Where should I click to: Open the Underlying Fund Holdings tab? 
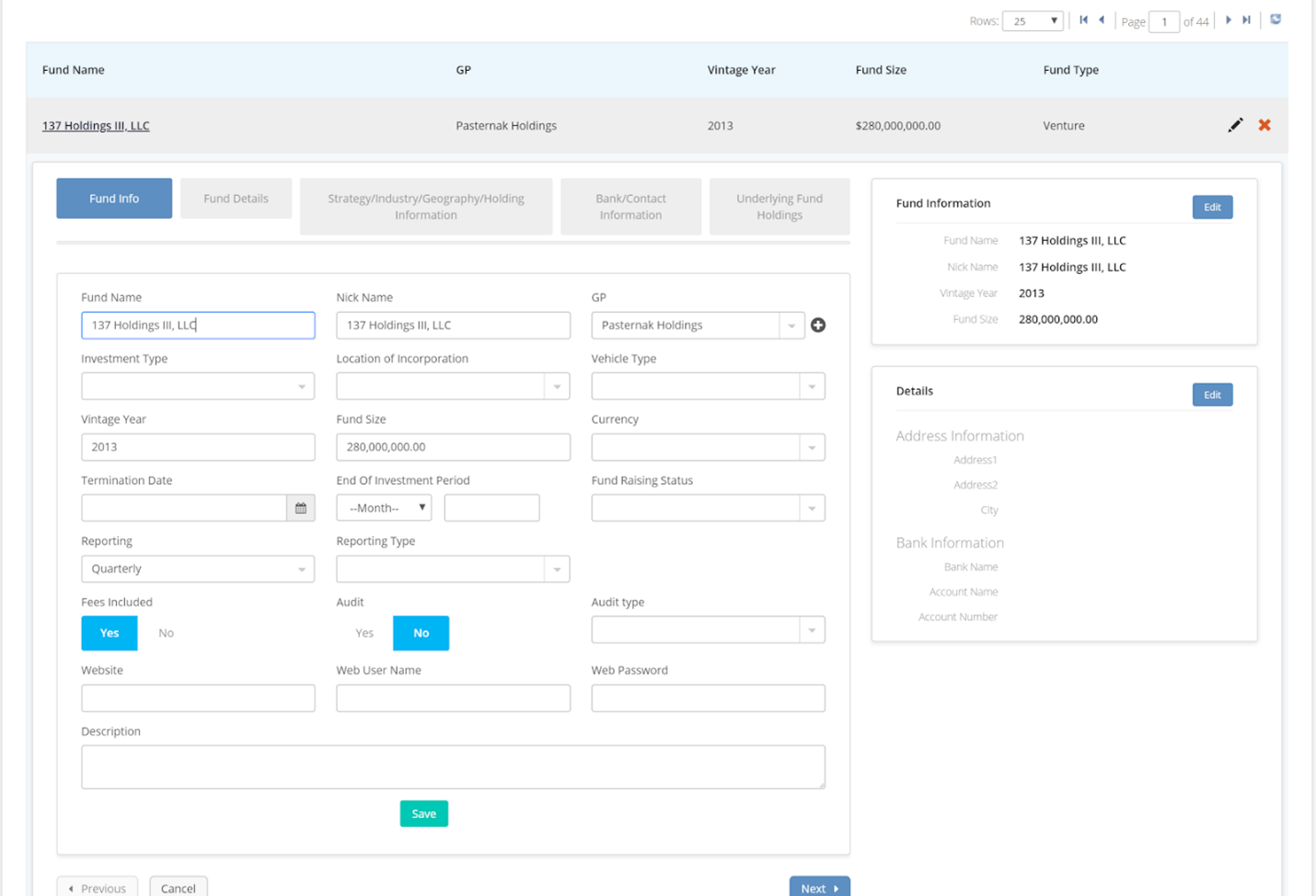[779, 207]
